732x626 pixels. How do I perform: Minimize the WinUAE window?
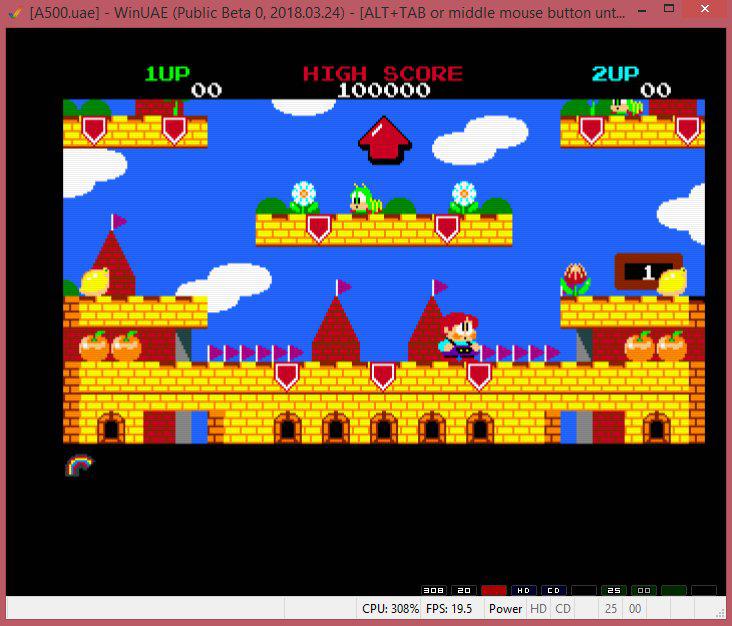tap(642, 9)
